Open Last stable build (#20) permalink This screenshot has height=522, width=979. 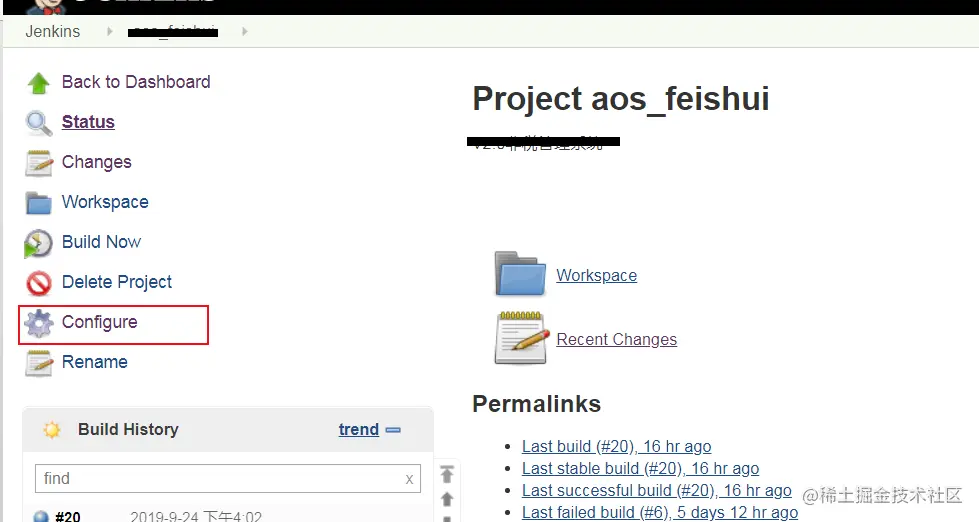(641, 468)
